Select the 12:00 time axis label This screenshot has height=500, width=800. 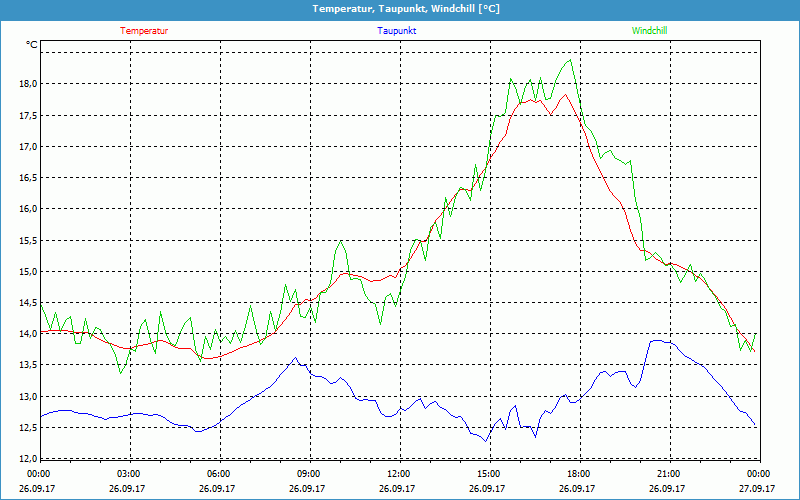(398, 474)
